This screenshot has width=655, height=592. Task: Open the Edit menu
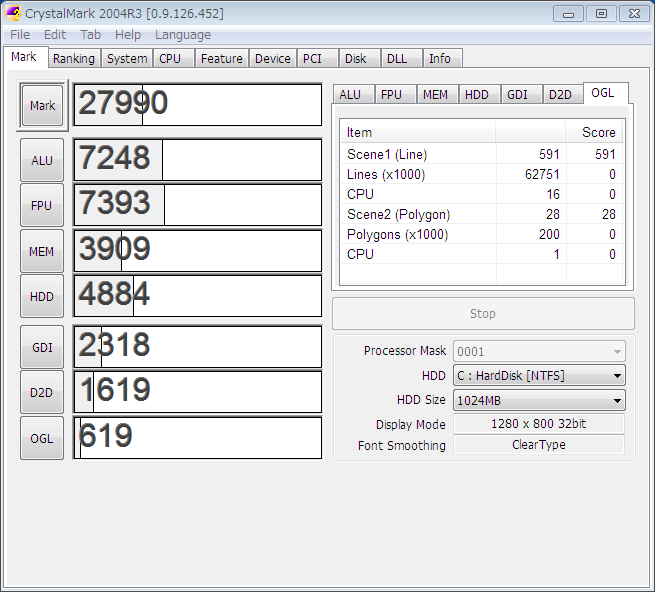pos(55,35)
